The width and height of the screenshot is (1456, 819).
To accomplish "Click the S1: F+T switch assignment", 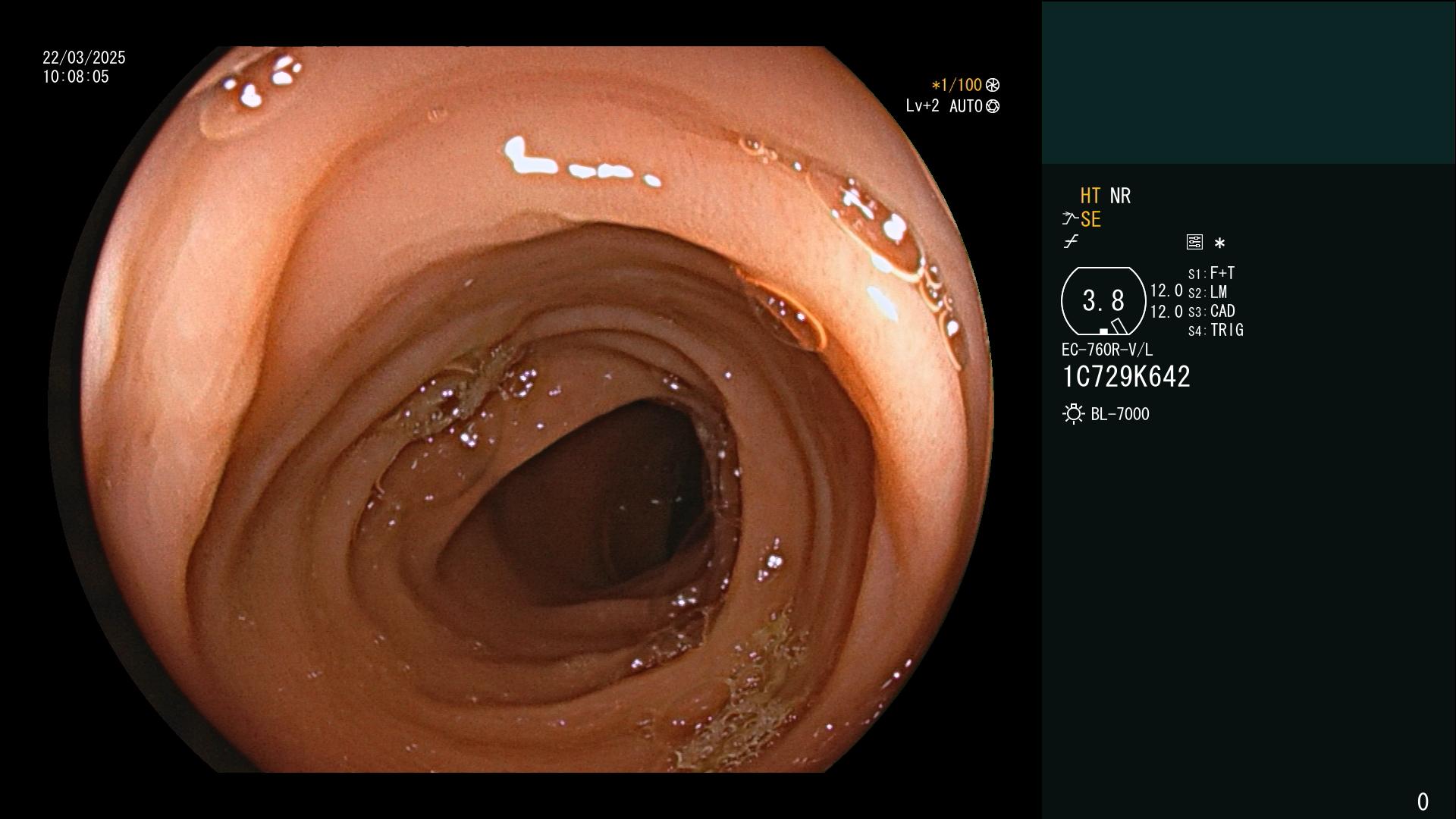I will (x=1211, y=273).
